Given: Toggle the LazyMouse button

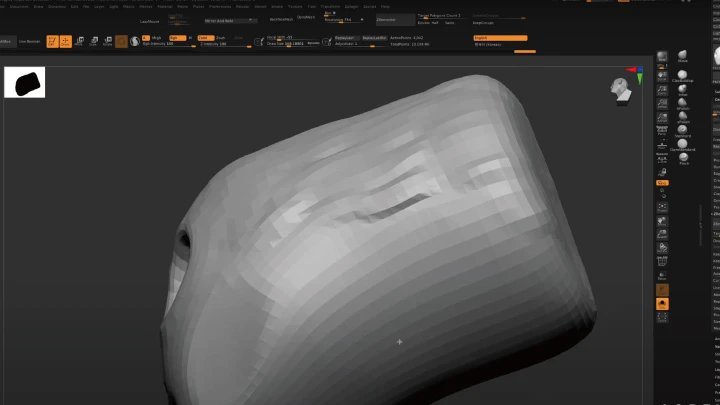Looking at the screenshot, I should pyautogui.click(x=150, y=21).
